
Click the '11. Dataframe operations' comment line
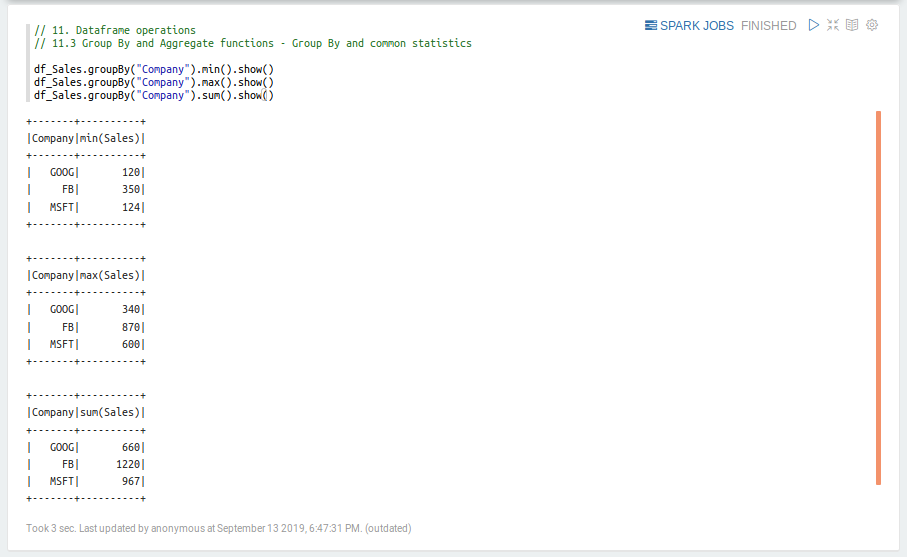[115, 30]
